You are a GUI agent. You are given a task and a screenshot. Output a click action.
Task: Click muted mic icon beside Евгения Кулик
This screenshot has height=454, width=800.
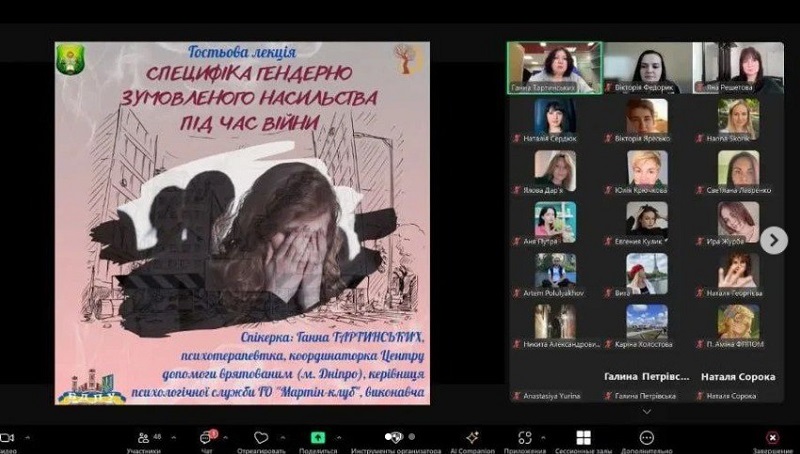click(x=609, y=241)
